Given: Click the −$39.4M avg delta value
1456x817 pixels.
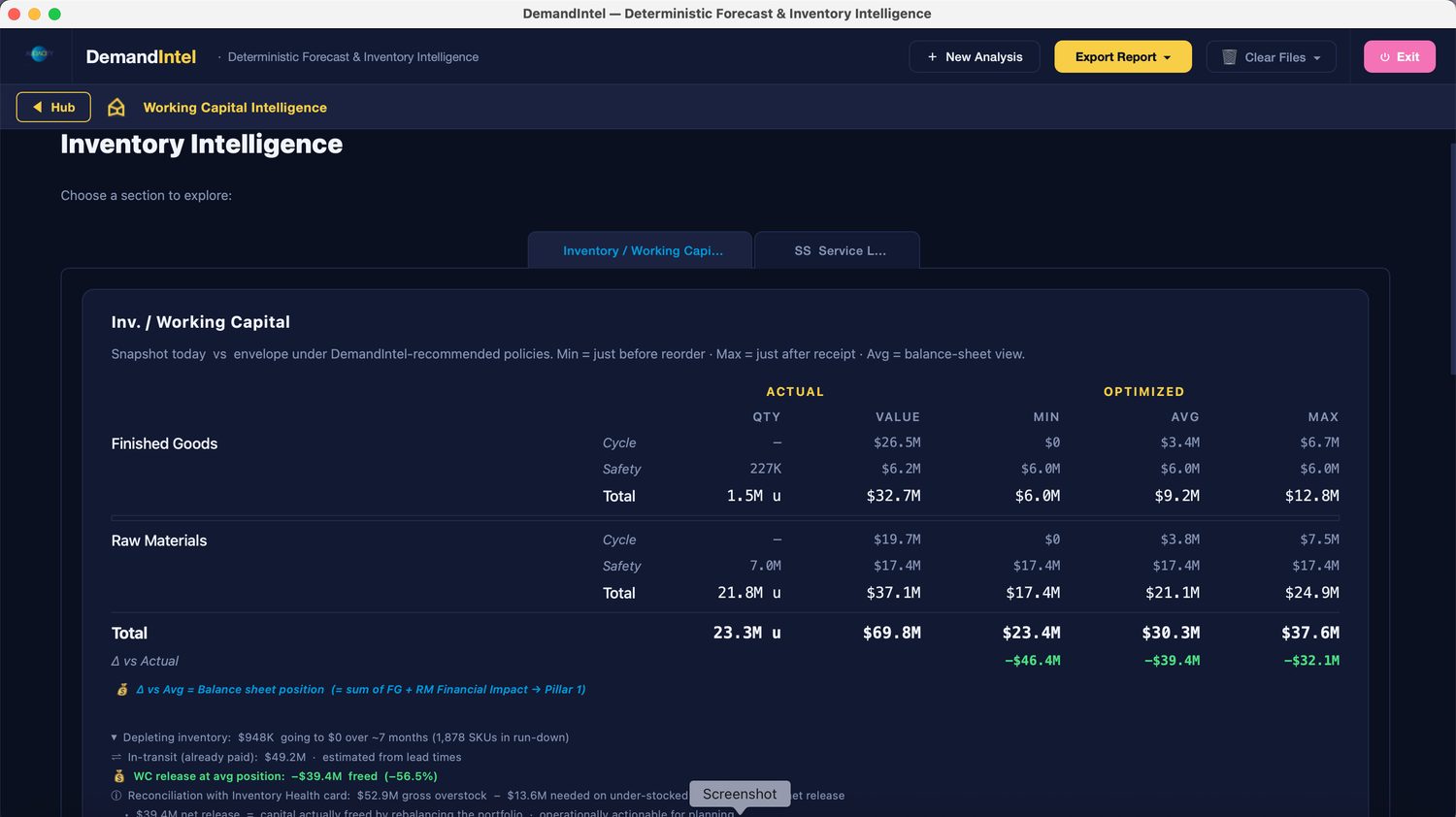Looking at the screenshot, I should click(x=1172, y=661).
